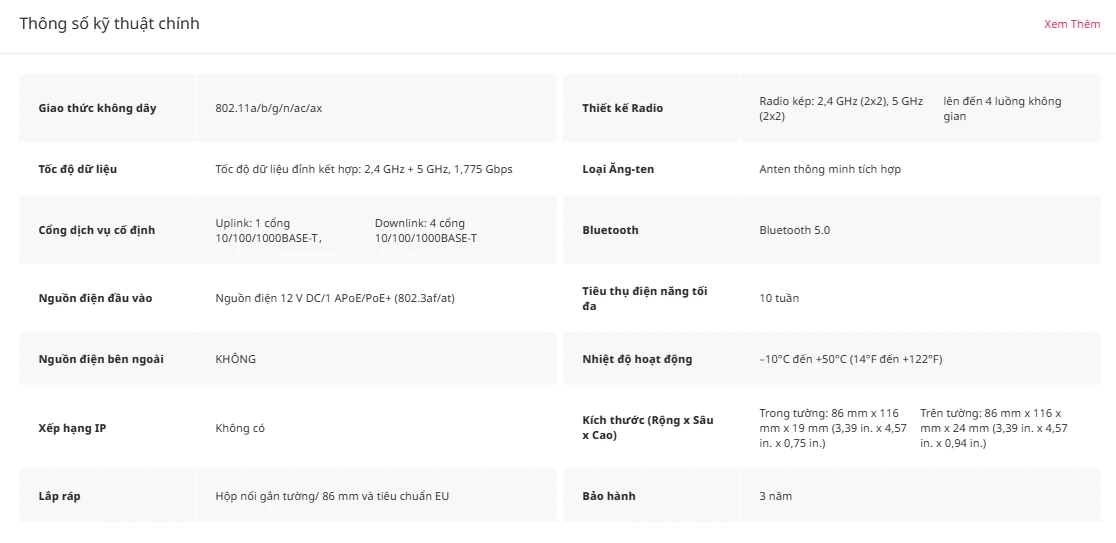
Task: Select the Giao thức không dây label
Action: pos(98,108)
